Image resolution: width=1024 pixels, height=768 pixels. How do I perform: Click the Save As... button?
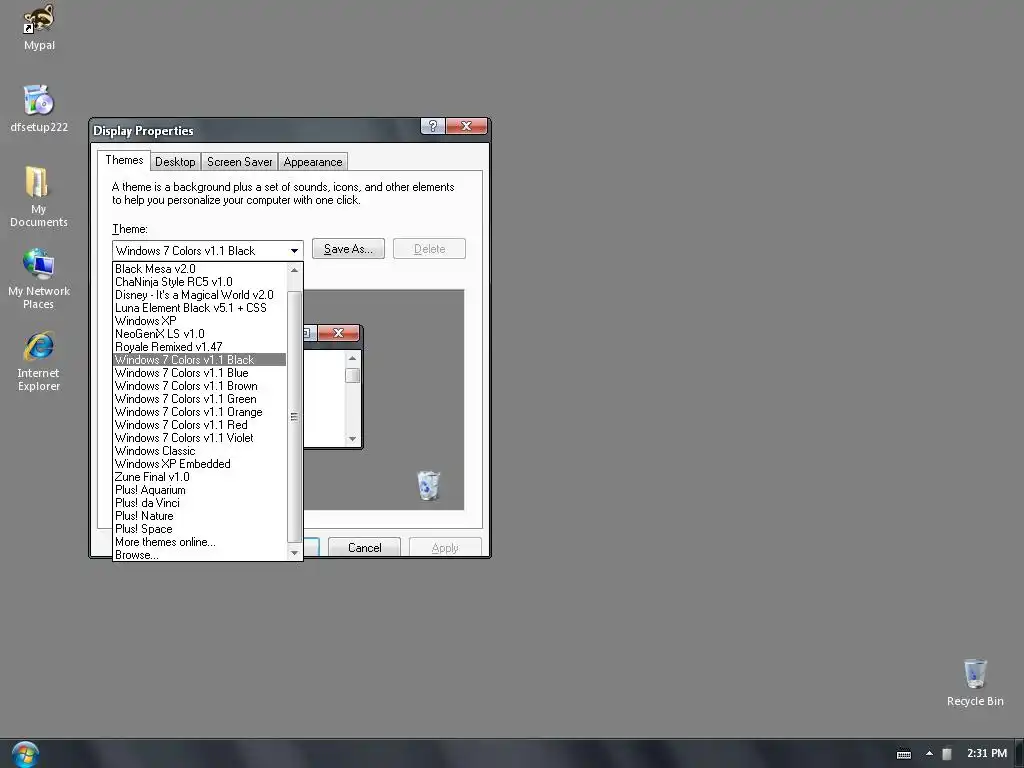(348, 249)
